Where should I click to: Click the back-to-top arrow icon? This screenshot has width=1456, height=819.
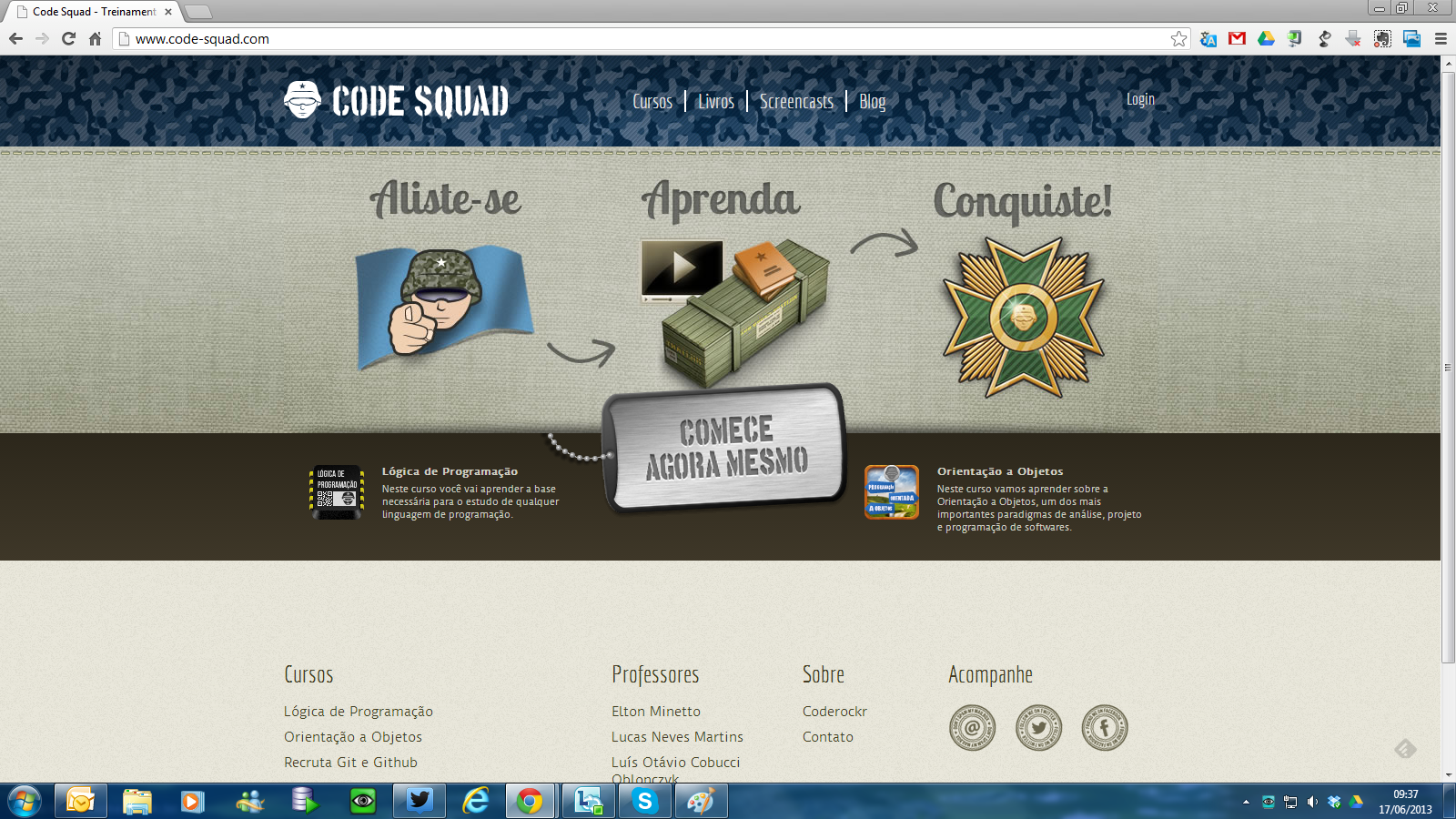1405,749
